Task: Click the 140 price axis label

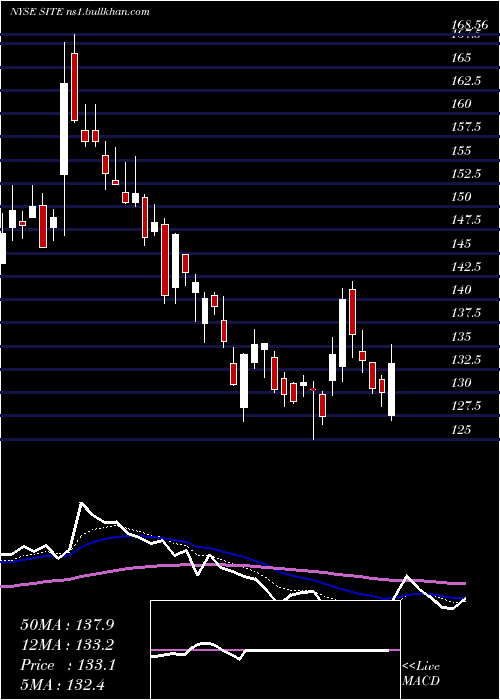Action: [461, 290]
